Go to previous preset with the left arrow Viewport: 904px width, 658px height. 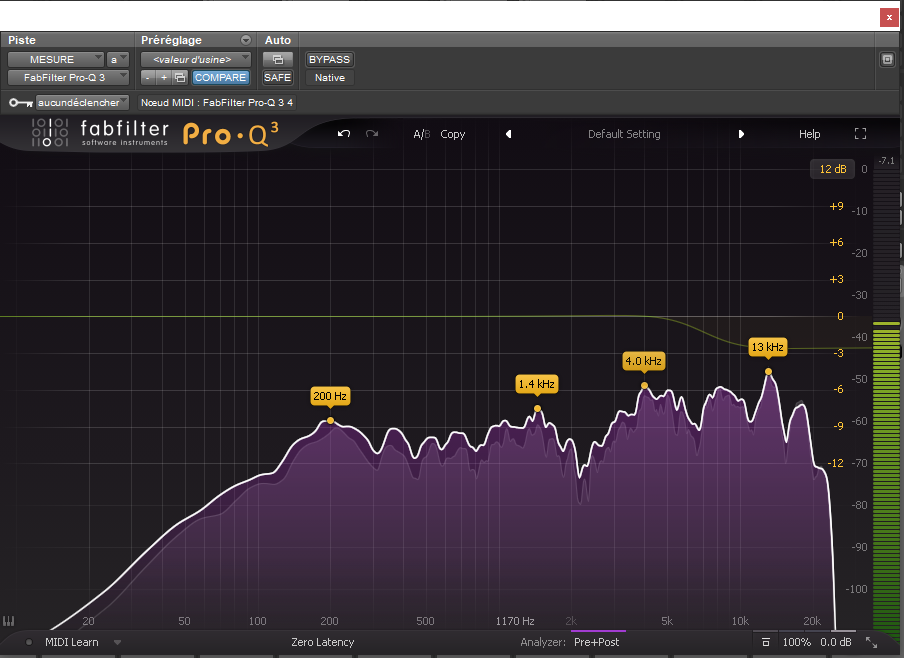[508, 134]
